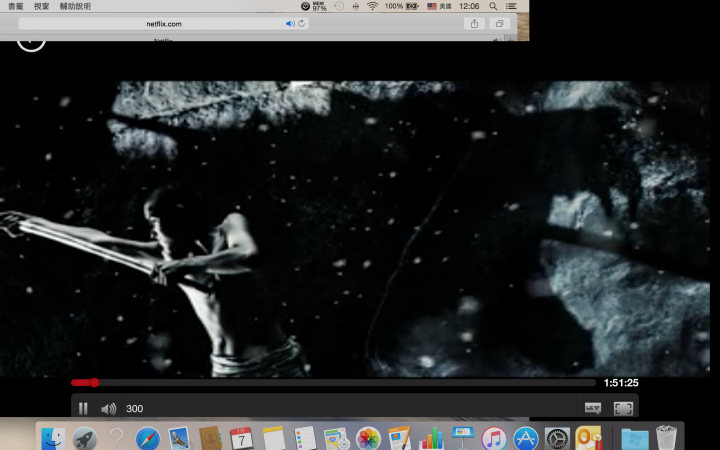Click the question mark icon in the Dock
The image size is (720, 450).
(x=116, y=439)
